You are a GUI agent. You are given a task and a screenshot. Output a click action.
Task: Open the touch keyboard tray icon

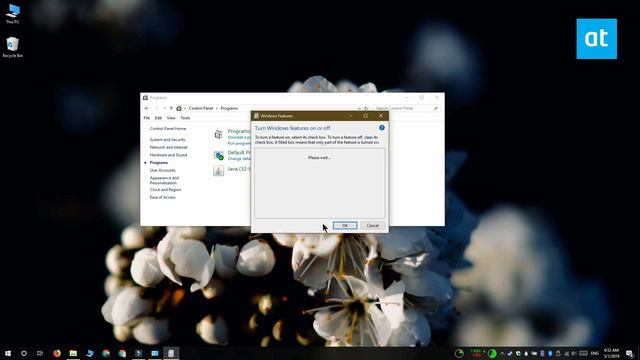pyautogui.click(x=583, y=353)
